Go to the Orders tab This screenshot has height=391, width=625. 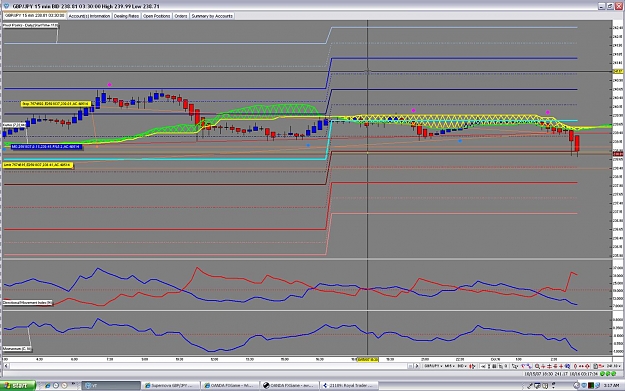point(181,16)
